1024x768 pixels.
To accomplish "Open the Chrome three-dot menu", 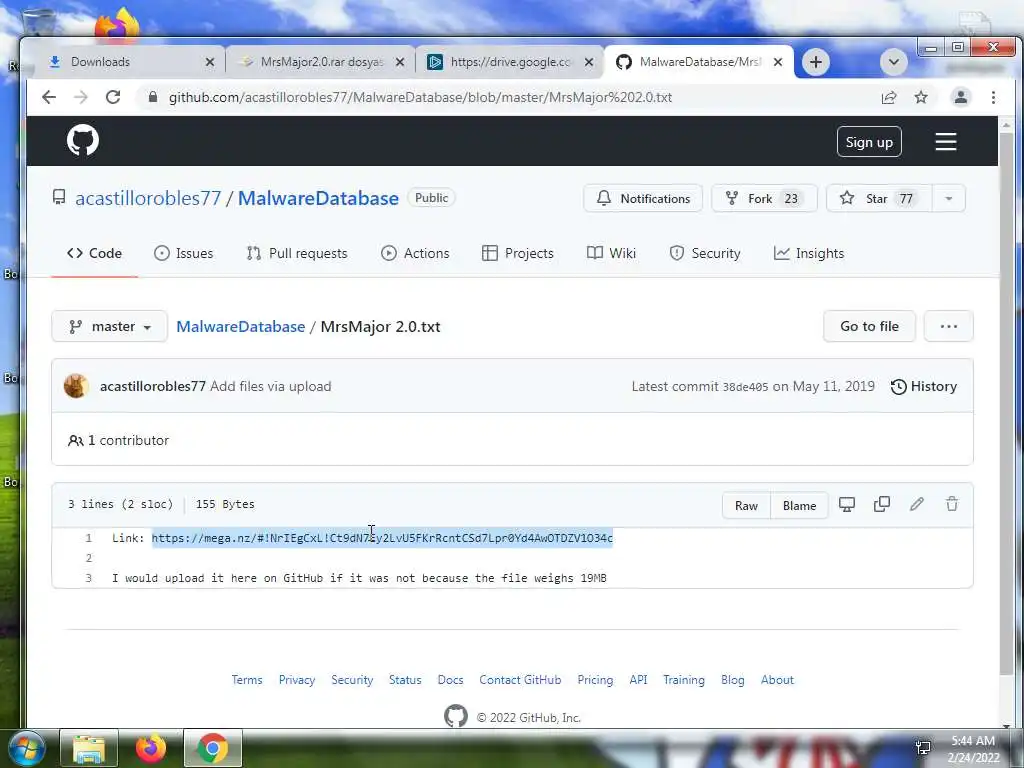I will pyautogui.click(x=993, y=97).
